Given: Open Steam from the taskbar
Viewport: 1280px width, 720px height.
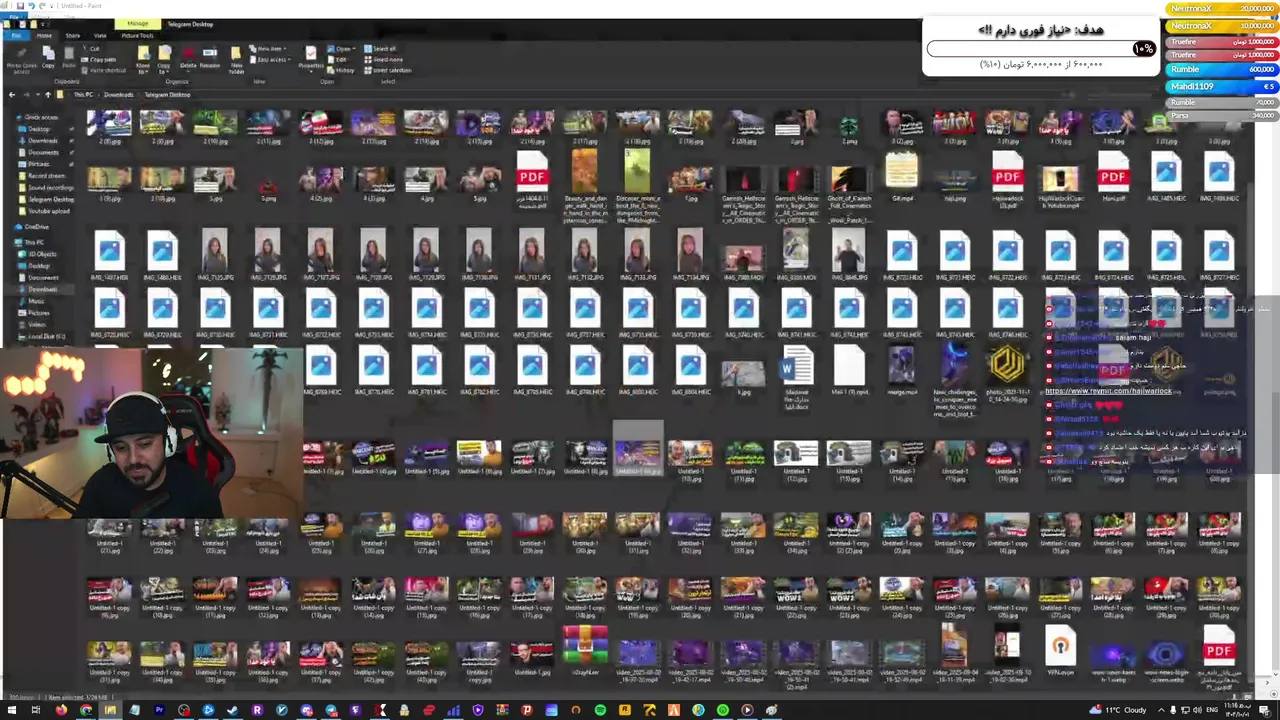Looking at the screenshot, I should [232, 710].
